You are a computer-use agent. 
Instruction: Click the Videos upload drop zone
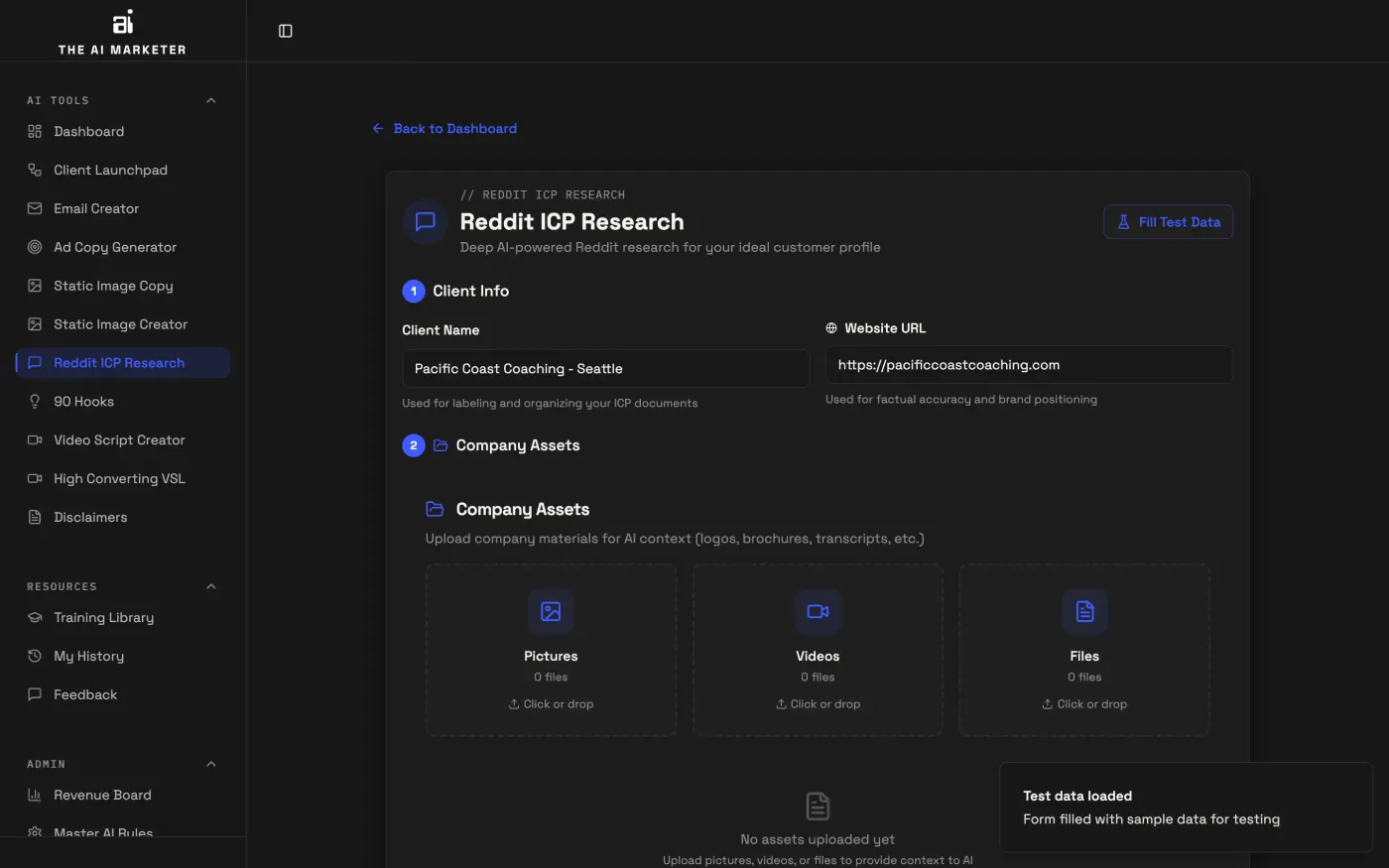coord(818,650)
